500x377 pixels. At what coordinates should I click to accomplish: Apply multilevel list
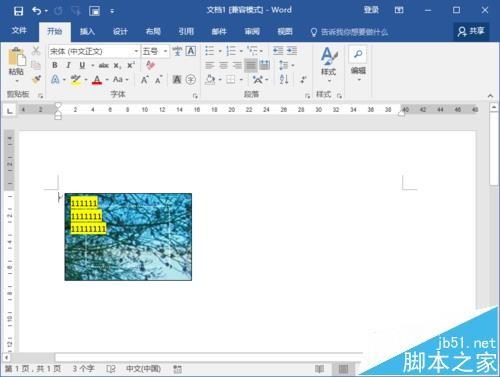(252, 51)
